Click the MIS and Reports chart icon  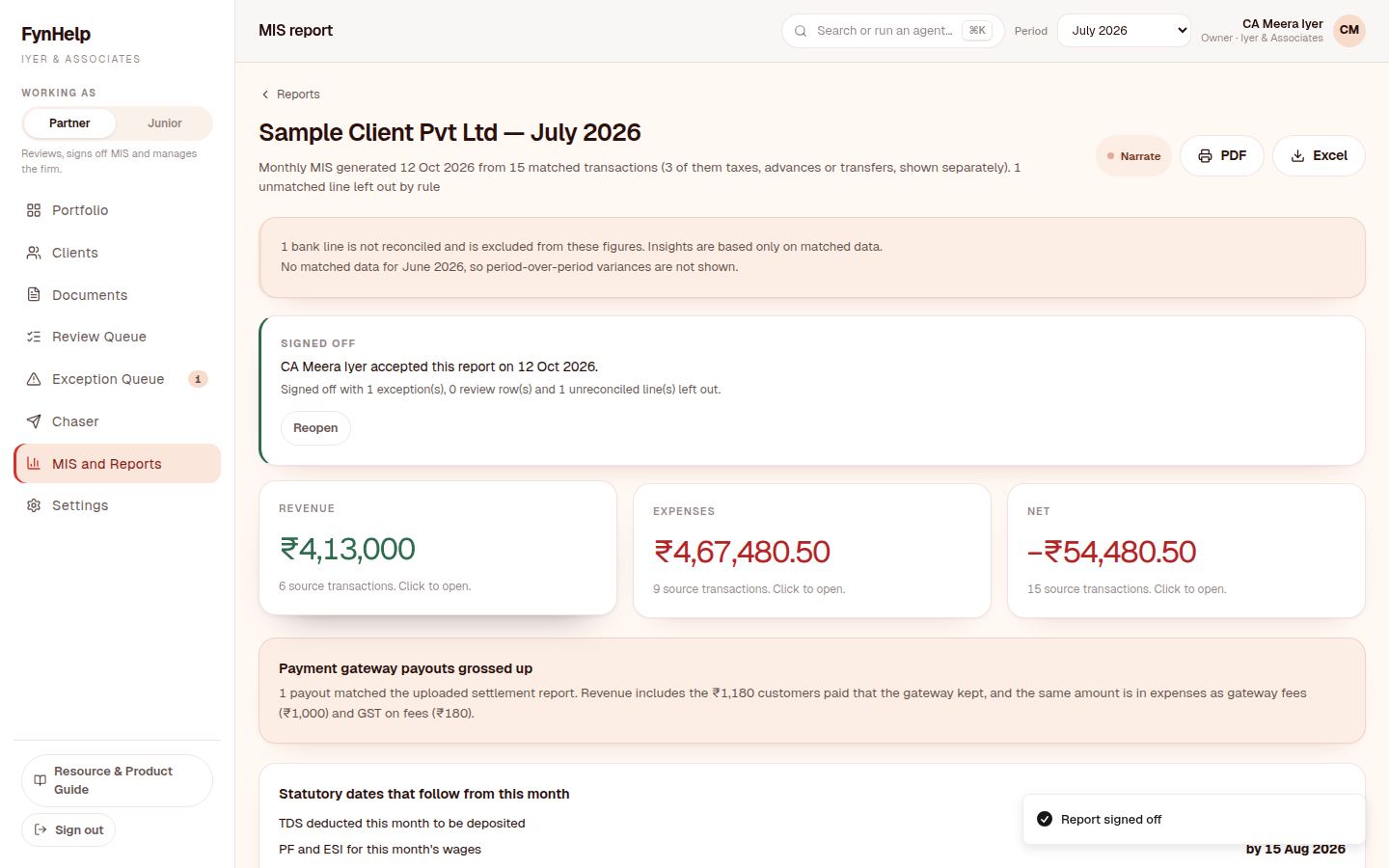pos(34,464)
